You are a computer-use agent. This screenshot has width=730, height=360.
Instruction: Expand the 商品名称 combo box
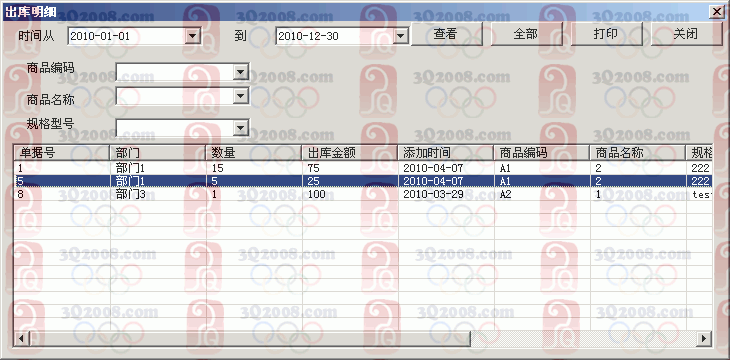[240, 96]
